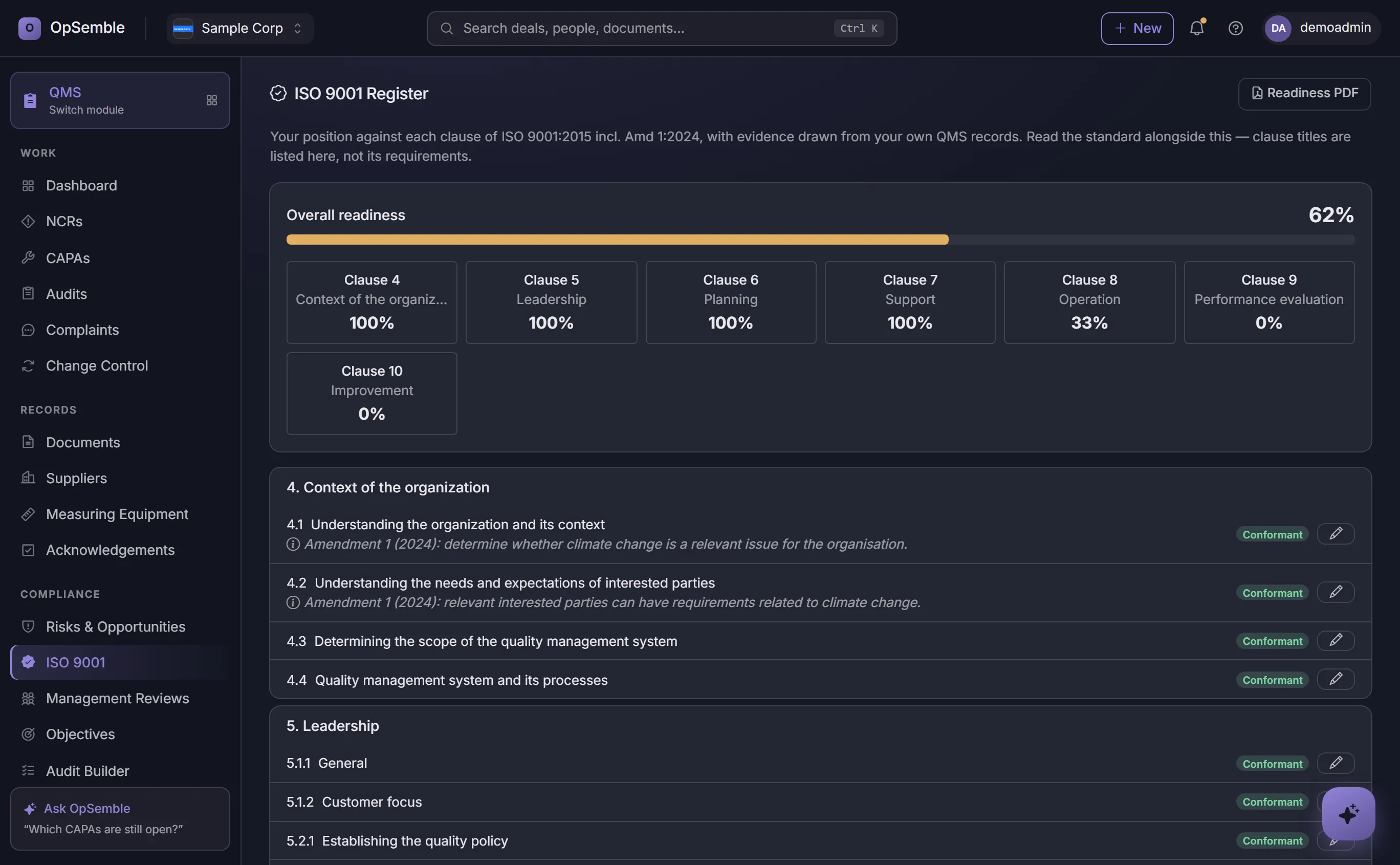Open the notifications bell
The width and height of the screenshot is (1400, 865).
click(x=1196, y=28)
